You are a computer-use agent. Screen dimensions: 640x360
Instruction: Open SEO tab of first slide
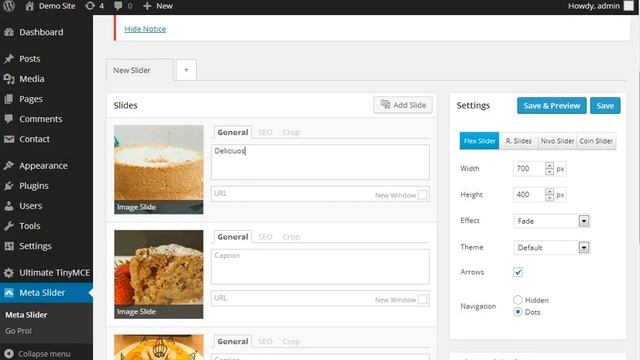(265, 132)
